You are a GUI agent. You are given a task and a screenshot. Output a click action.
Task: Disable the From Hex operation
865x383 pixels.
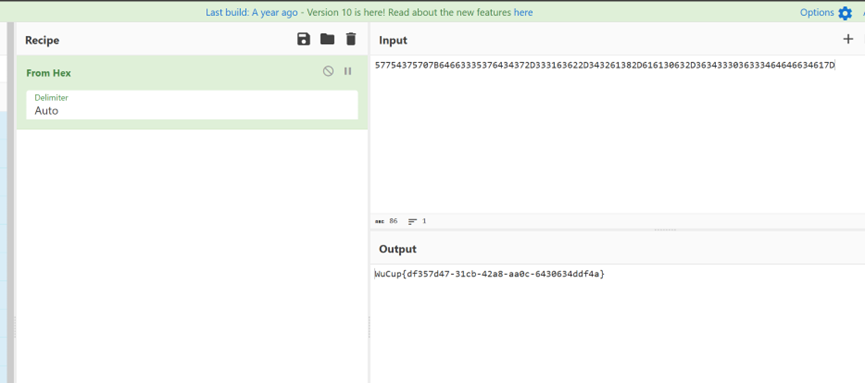328,71
